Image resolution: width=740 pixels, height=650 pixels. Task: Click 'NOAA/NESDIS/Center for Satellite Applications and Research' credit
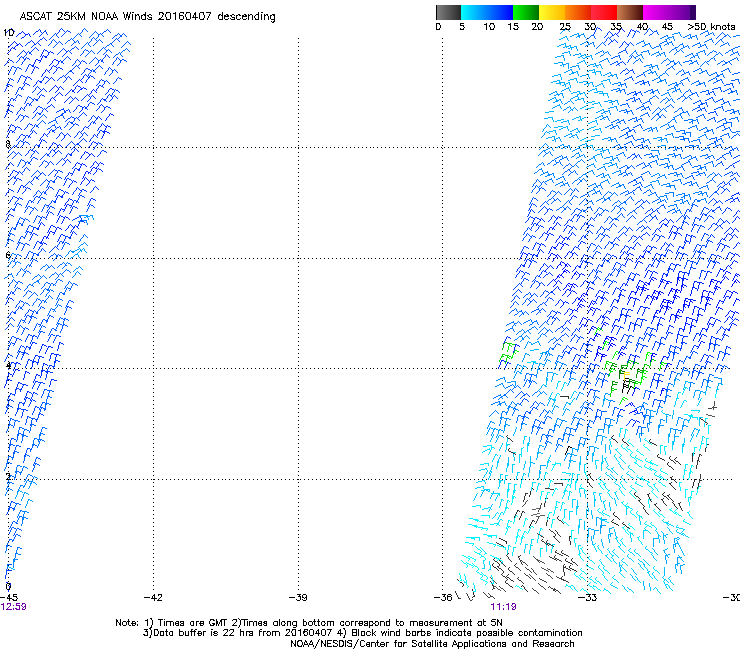click(432, 644)
